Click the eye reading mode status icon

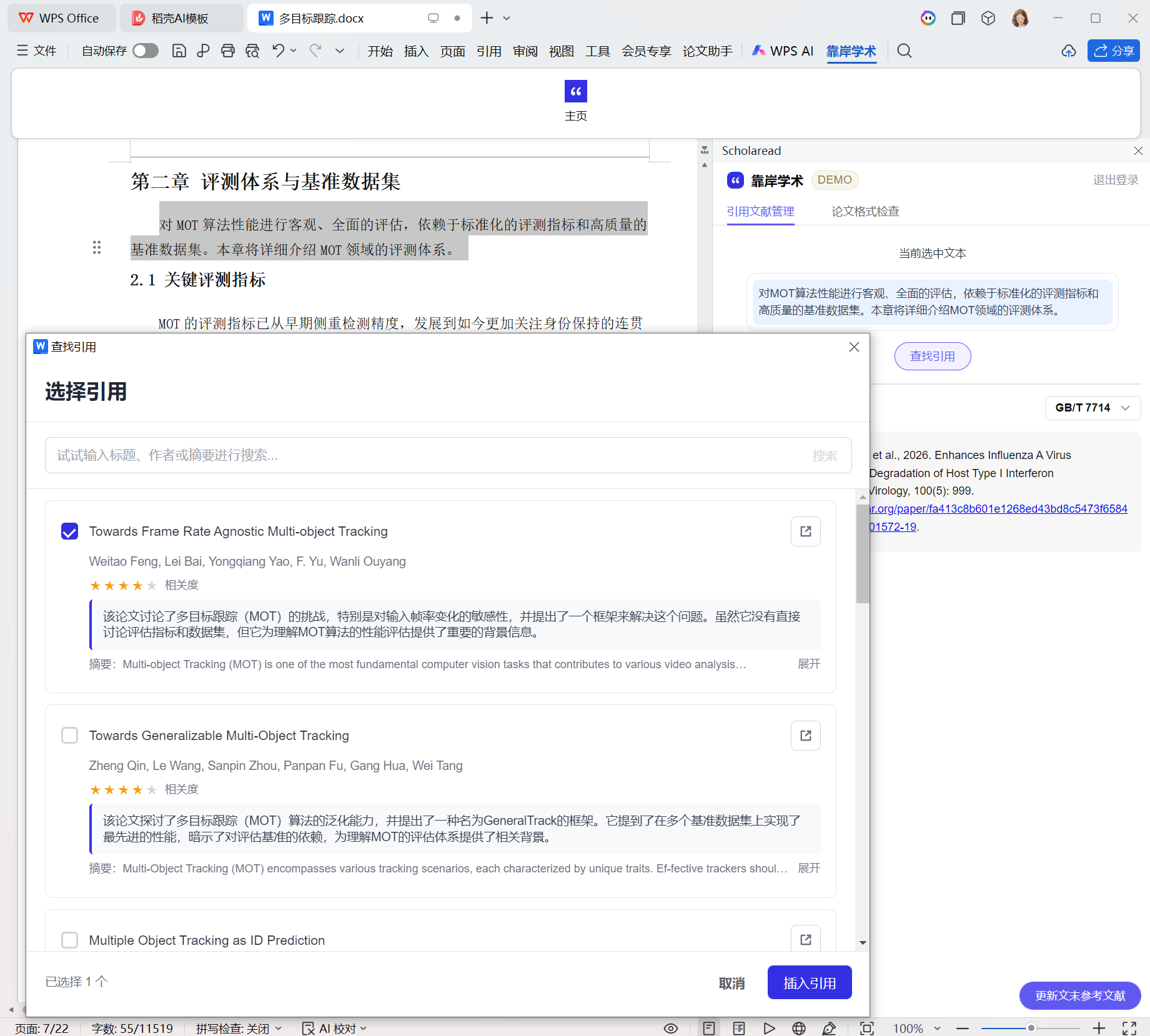coord(671,1029)
